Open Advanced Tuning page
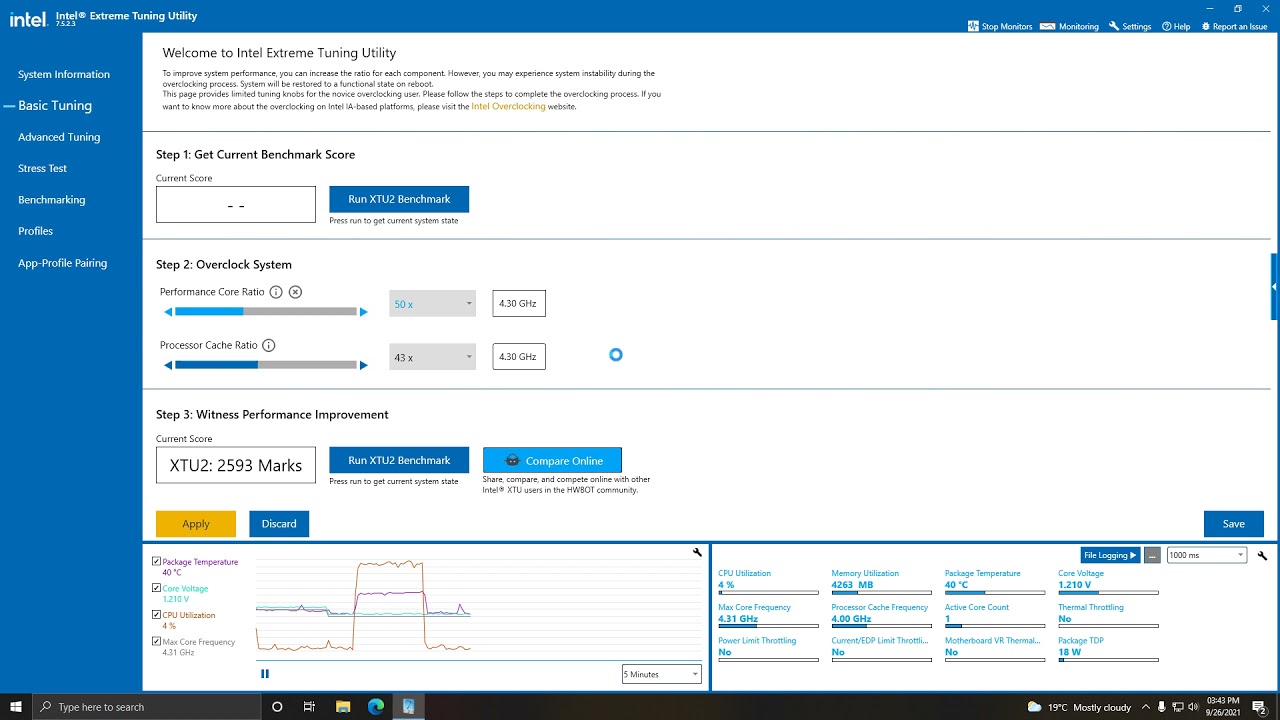Screen dimensions: 1280x720 click(x=59, y=137)
